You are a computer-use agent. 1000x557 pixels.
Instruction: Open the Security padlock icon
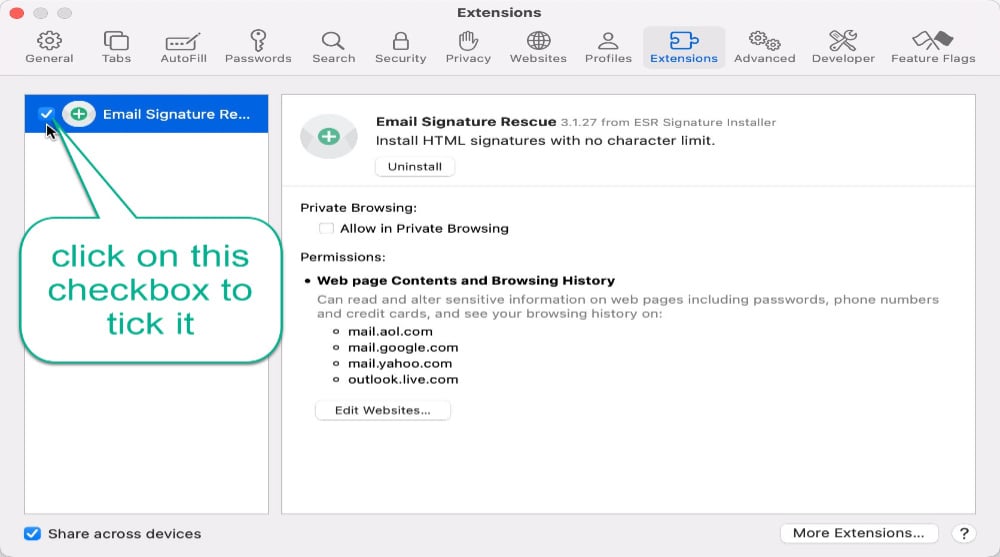coord(401,41)
